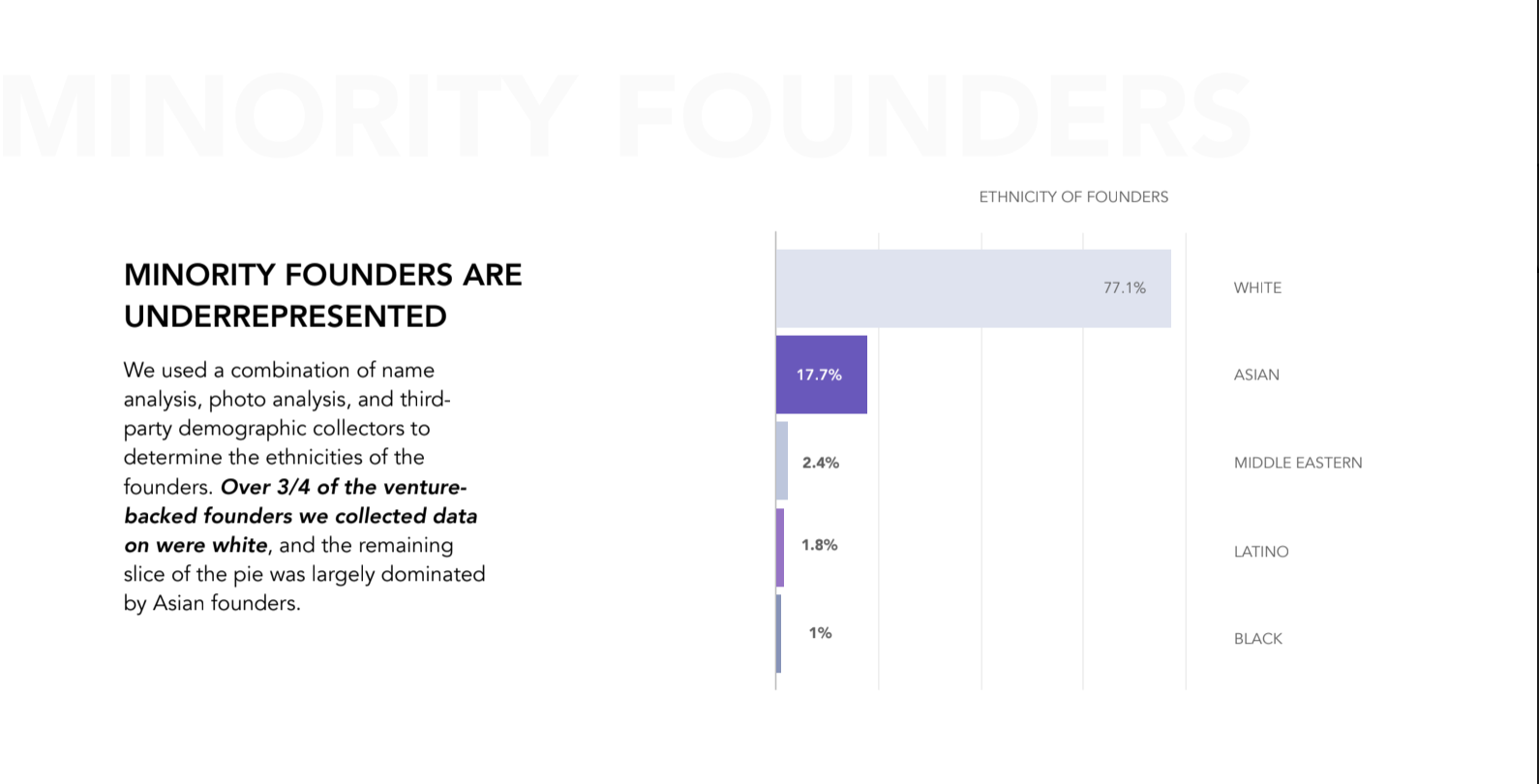Click the "Minority Founders Are Underrepresented" heading

point(322,295)
